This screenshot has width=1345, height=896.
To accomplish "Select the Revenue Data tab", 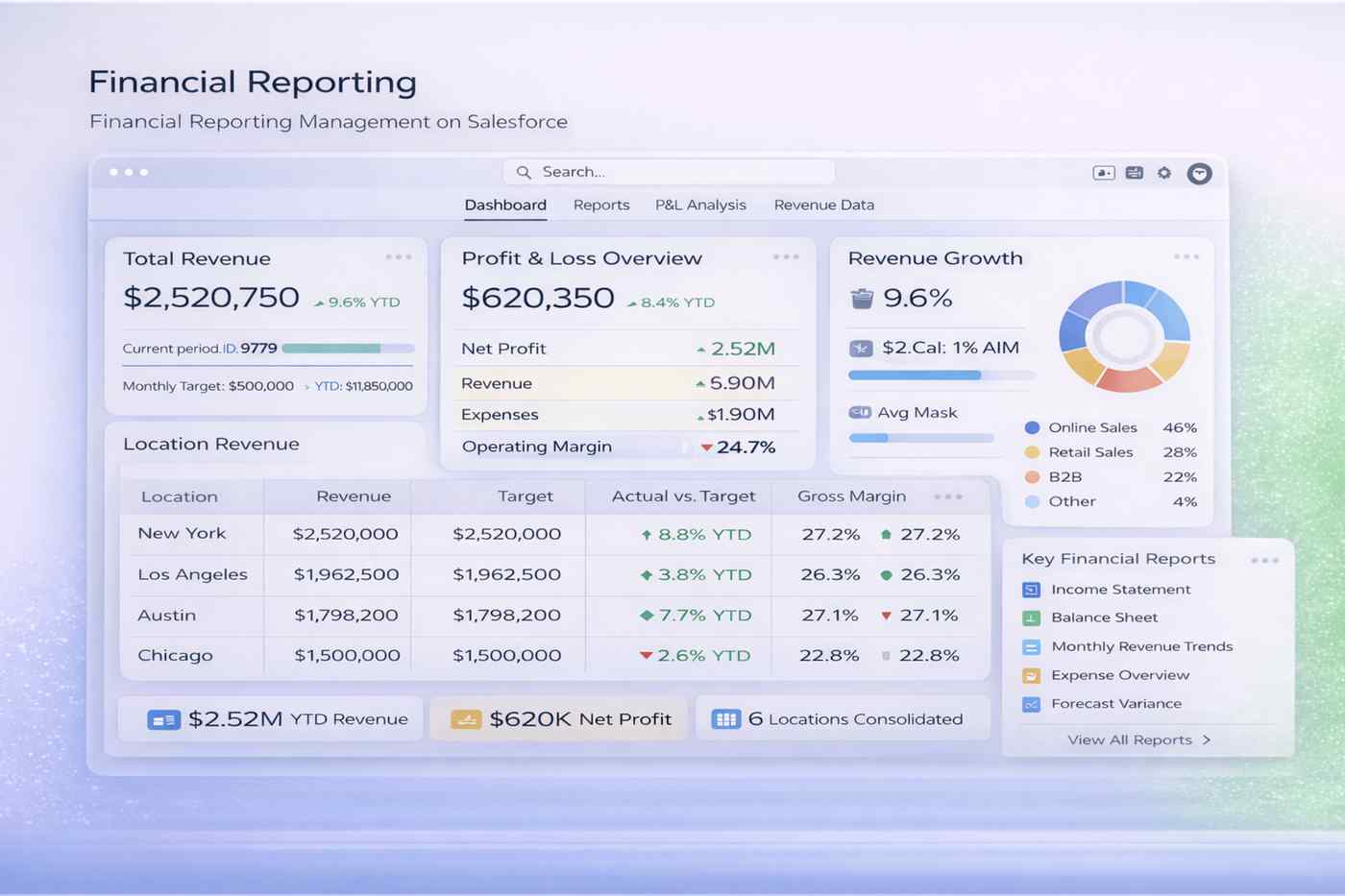I will [x=823, y=205].
